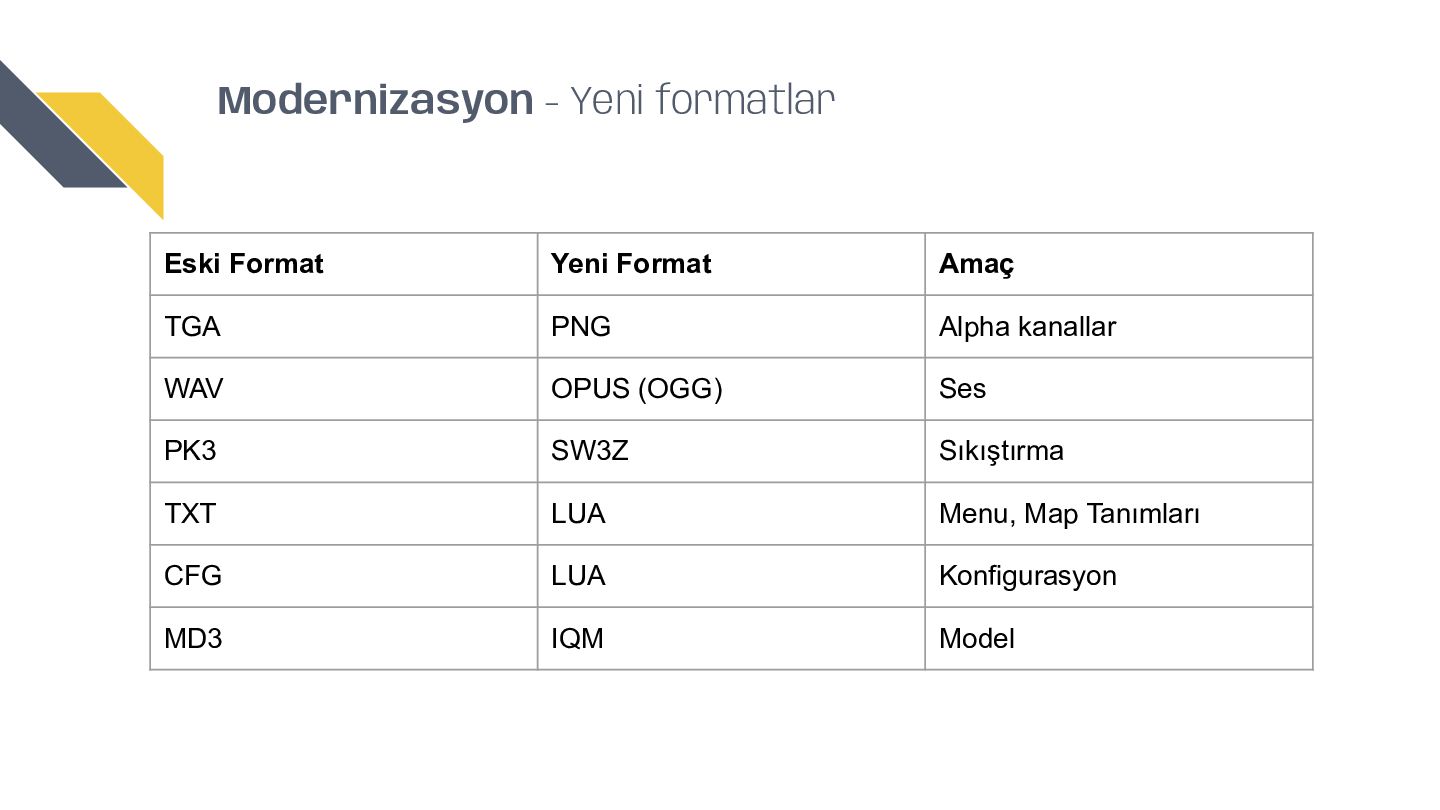Select the TGA table cell
1440x810 pixels.
click(x=344, y=326)
